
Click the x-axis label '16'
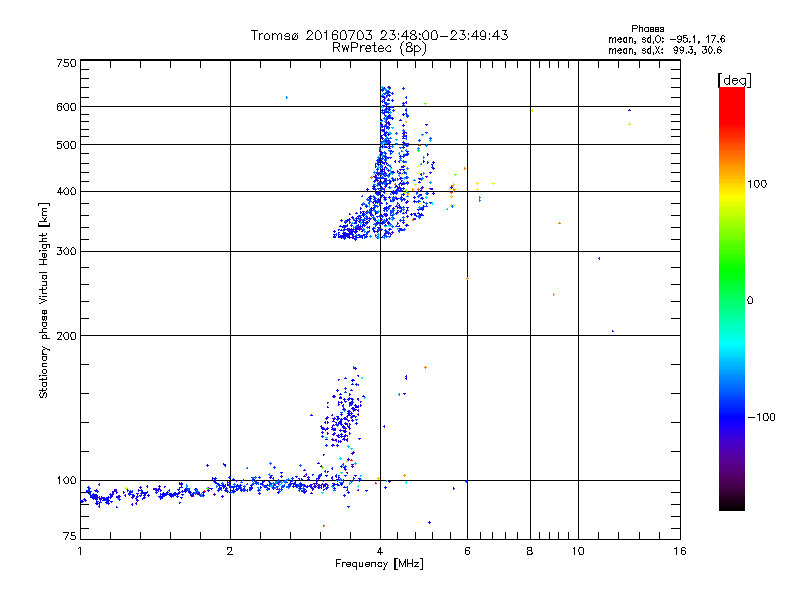click(680, 551)
